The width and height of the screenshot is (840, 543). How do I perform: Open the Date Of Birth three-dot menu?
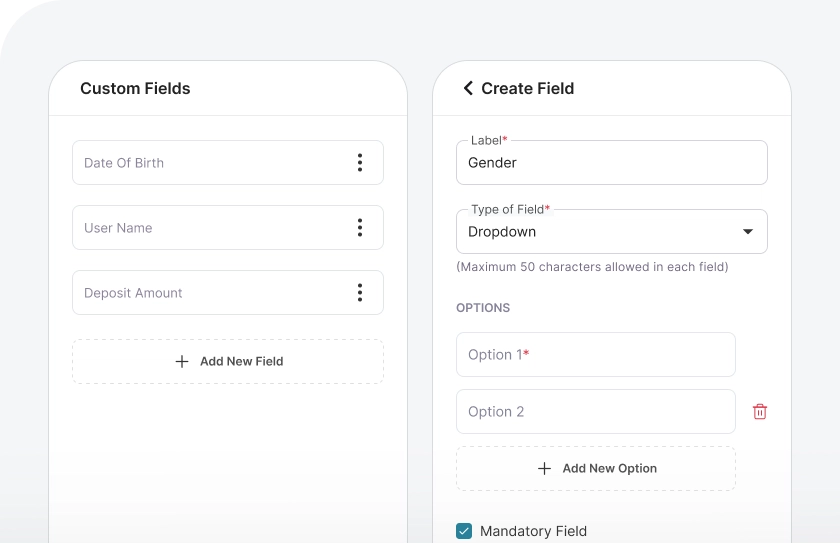[x=360, y=163]
